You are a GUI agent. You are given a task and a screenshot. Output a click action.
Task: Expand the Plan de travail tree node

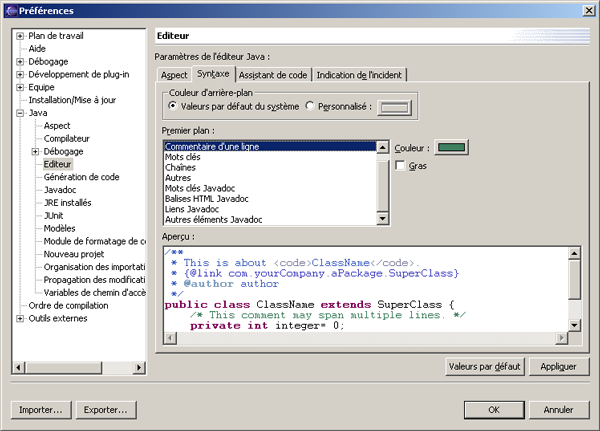(x=21, y=36)
